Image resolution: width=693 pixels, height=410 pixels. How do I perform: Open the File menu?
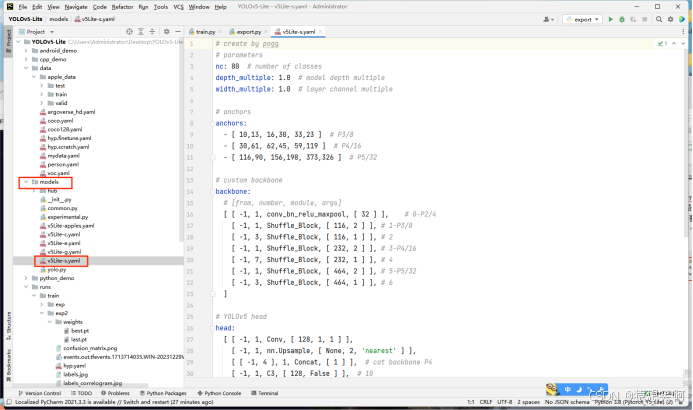click(x=23, y=7)
